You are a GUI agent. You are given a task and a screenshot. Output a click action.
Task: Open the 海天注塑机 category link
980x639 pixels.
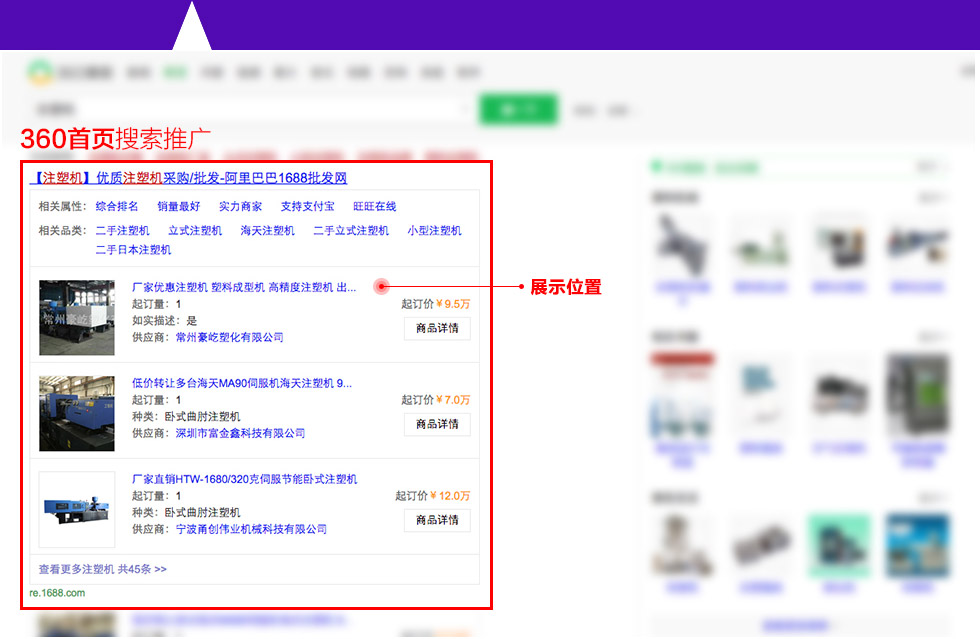pos(268,231)
